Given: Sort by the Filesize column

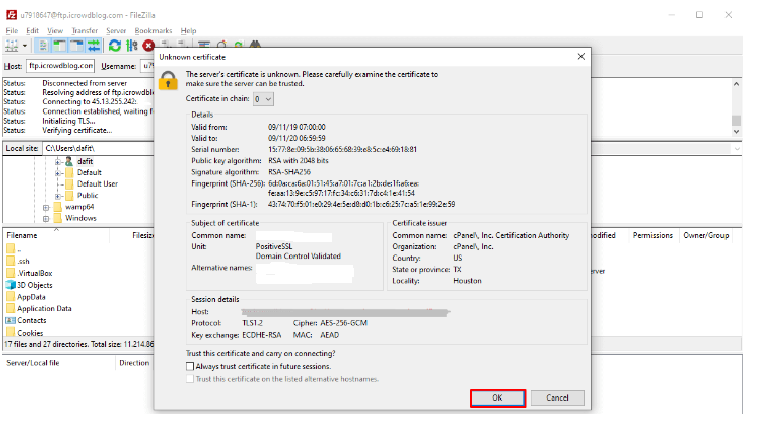Looking at the screenshot, I should coord(143,236).
